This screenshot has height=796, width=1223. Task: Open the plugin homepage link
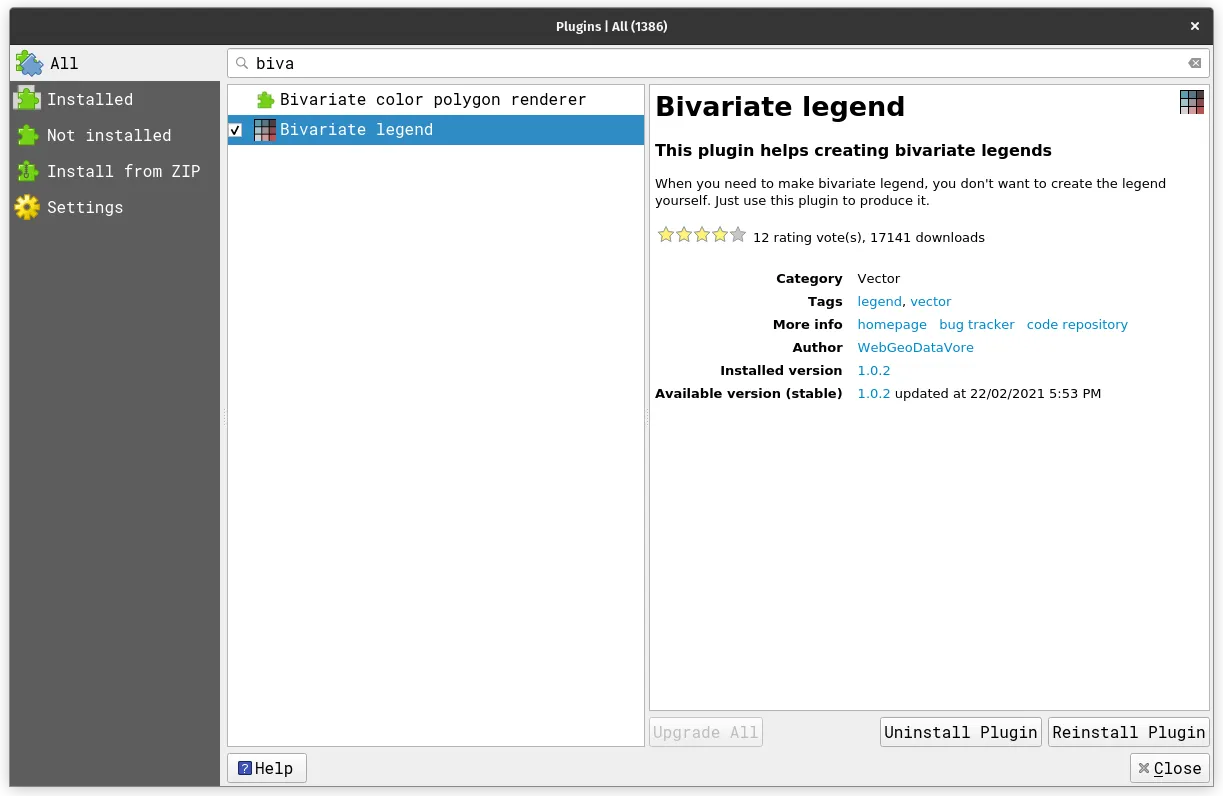[891, 324]
